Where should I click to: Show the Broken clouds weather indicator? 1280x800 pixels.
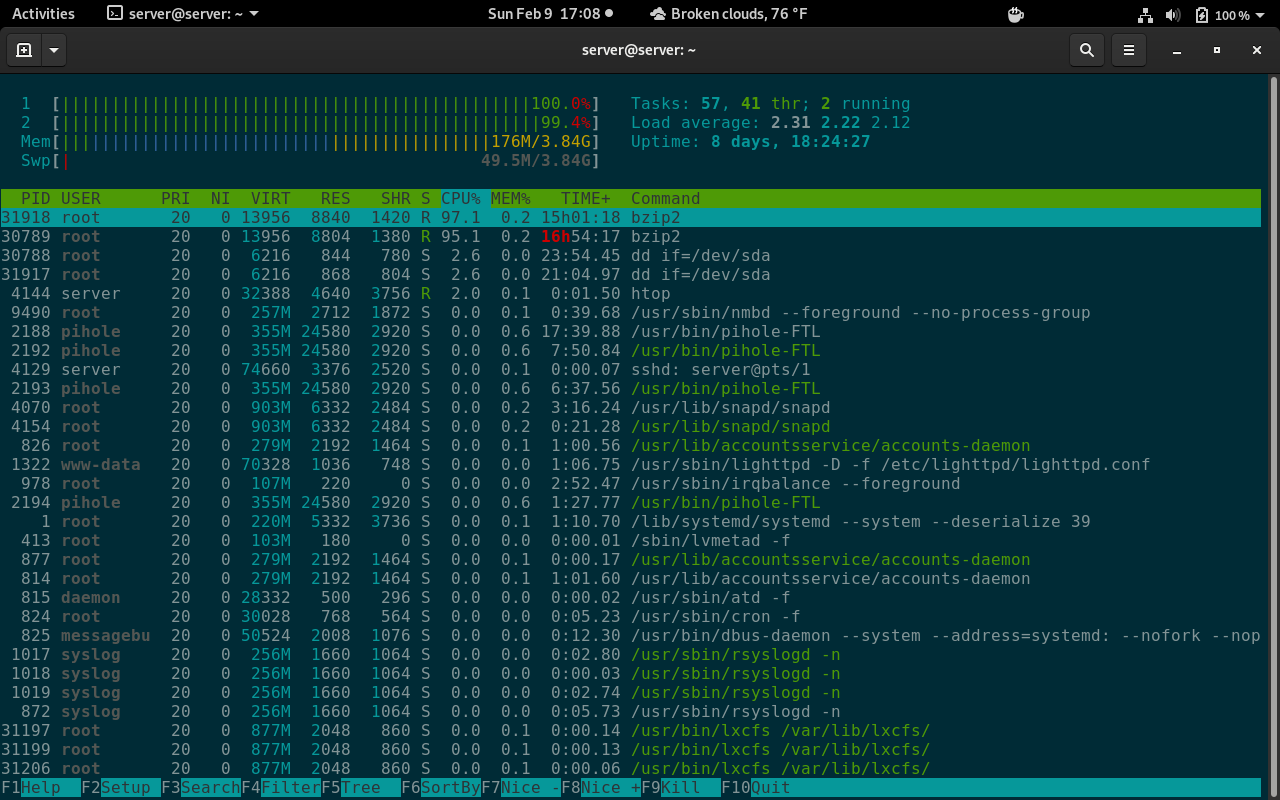pyautogui.click(x=728, y=14)
